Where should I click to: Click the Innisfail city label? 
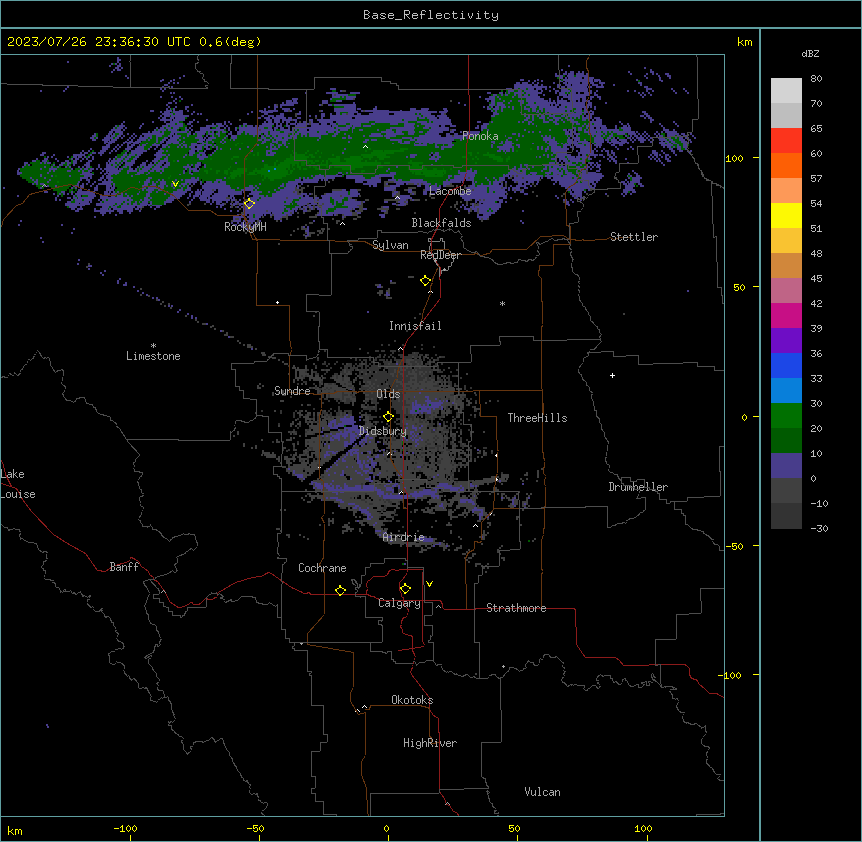[415, 326]
